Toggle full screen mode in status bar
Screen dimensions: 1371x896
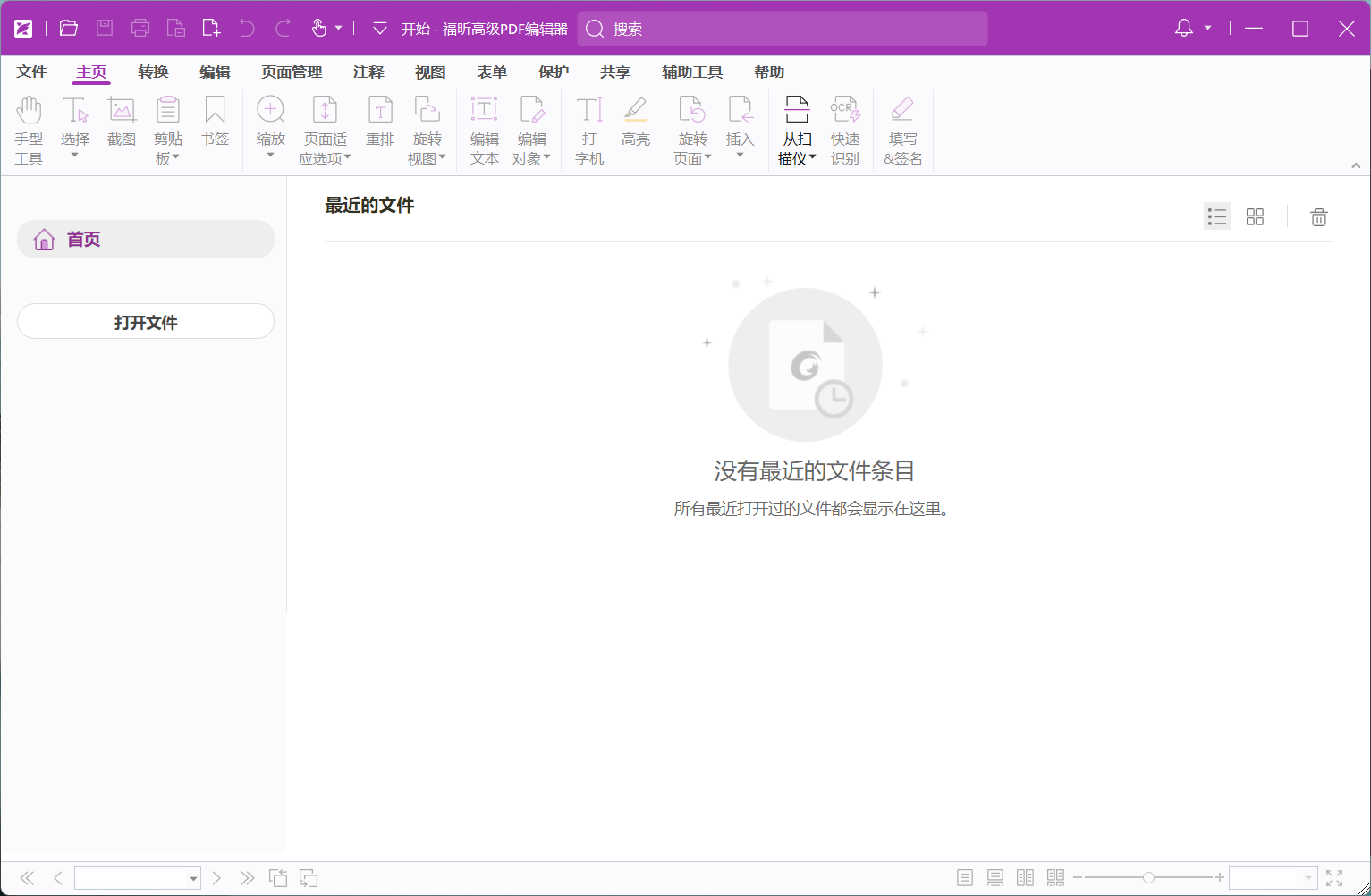(x=1335, y=877)
